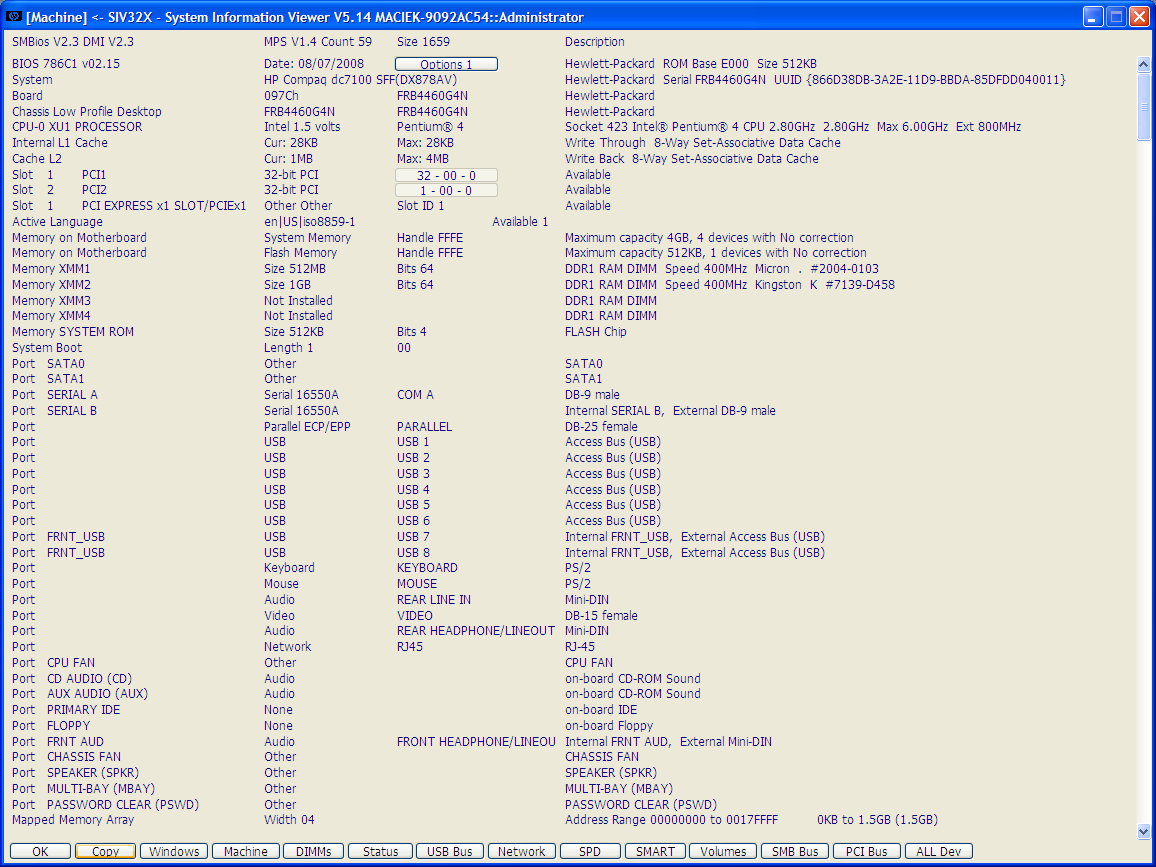Click 'AUX AUDIO (AUX)' port label

[x=97, y=694]
